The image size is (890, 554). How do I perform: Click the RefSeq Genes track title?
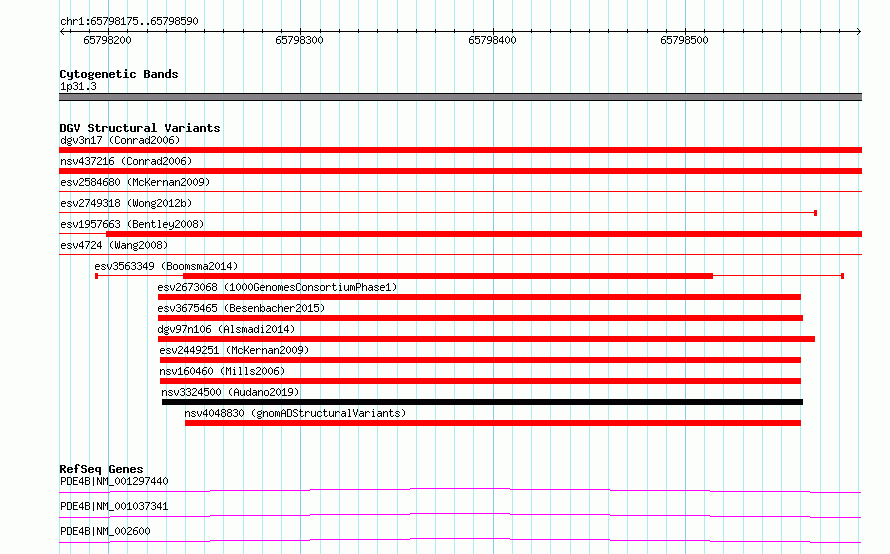click(101, 469)
